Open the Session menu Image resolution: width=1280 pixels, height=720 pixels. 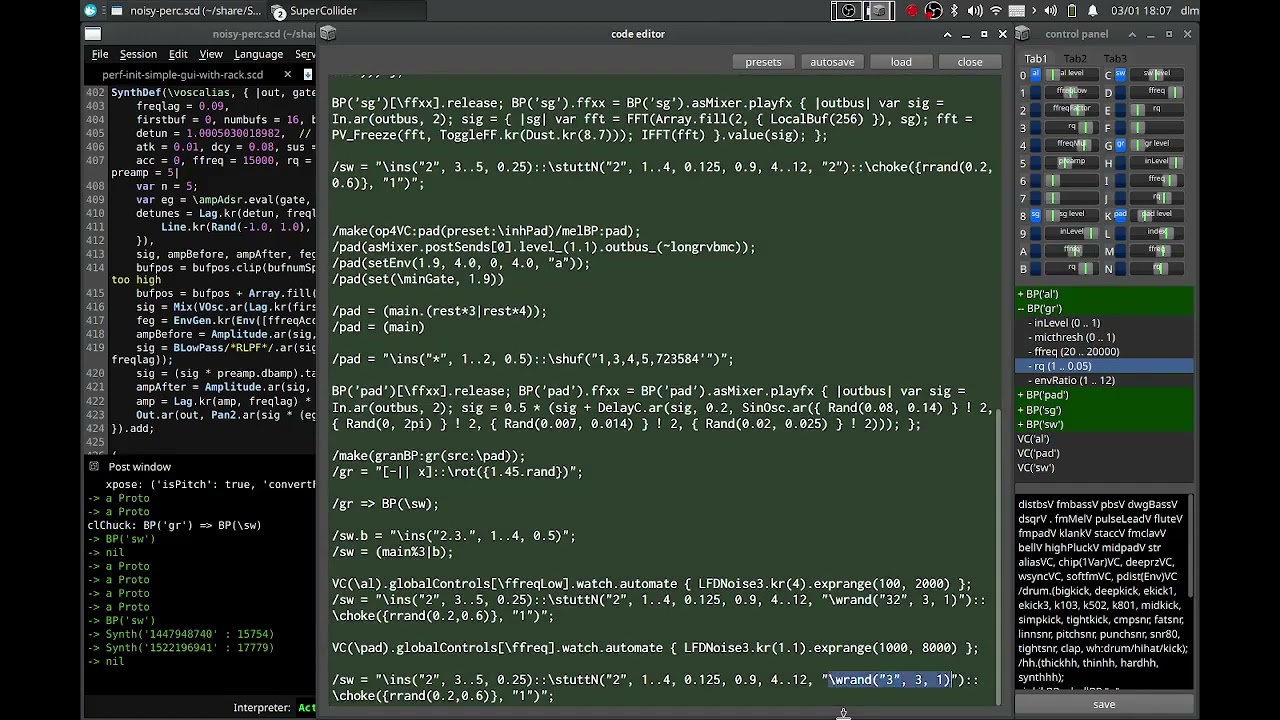point(138,54)
